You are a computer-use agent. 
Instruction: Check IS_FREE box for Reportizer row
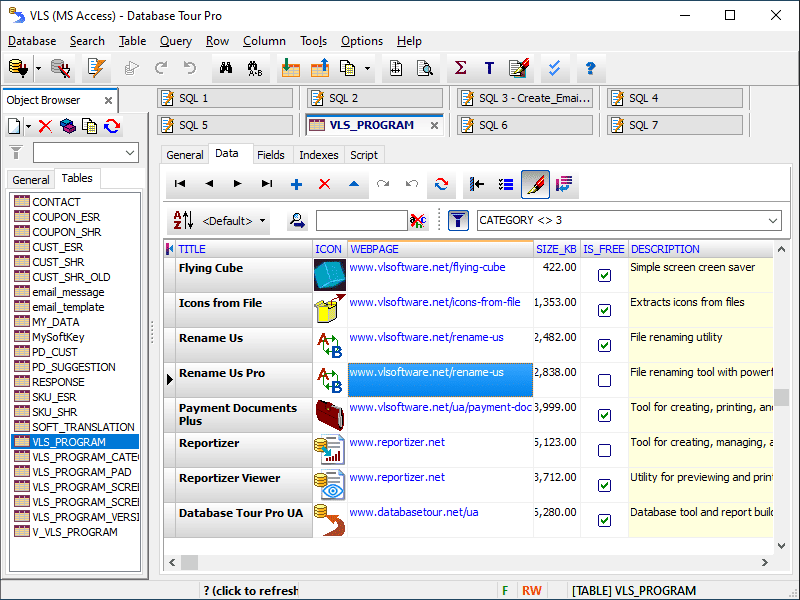pyautogui.click(x=604, y=450)
